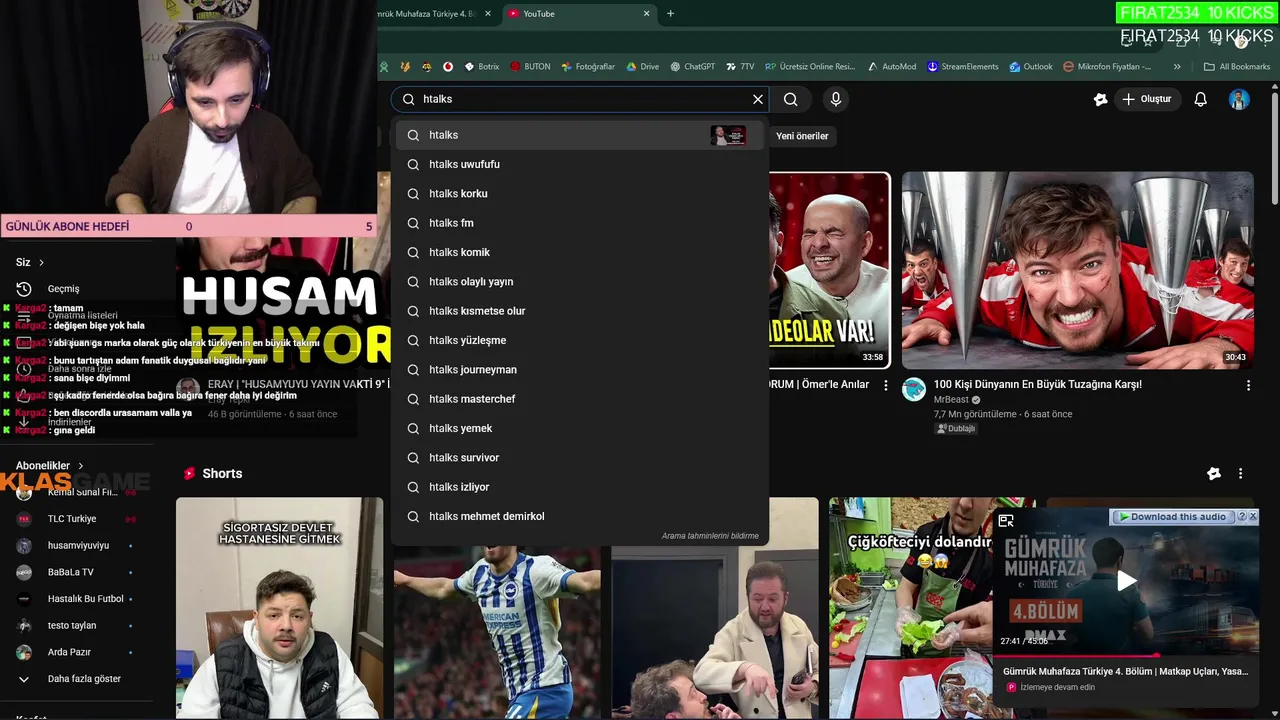Click the magnifier search button
This screenshot has width=1280, height=720.
(791, 99)
